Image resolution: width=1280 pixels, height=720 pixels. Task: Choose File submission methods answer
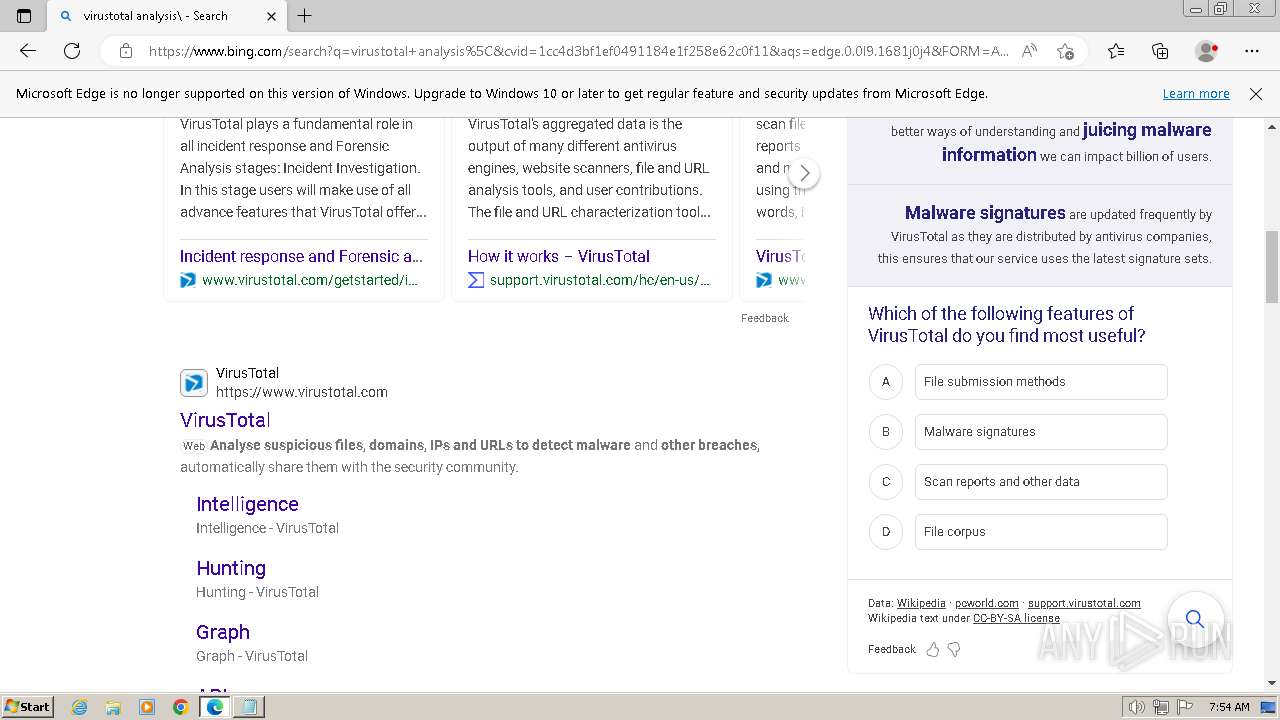(x=1041, y=382)
